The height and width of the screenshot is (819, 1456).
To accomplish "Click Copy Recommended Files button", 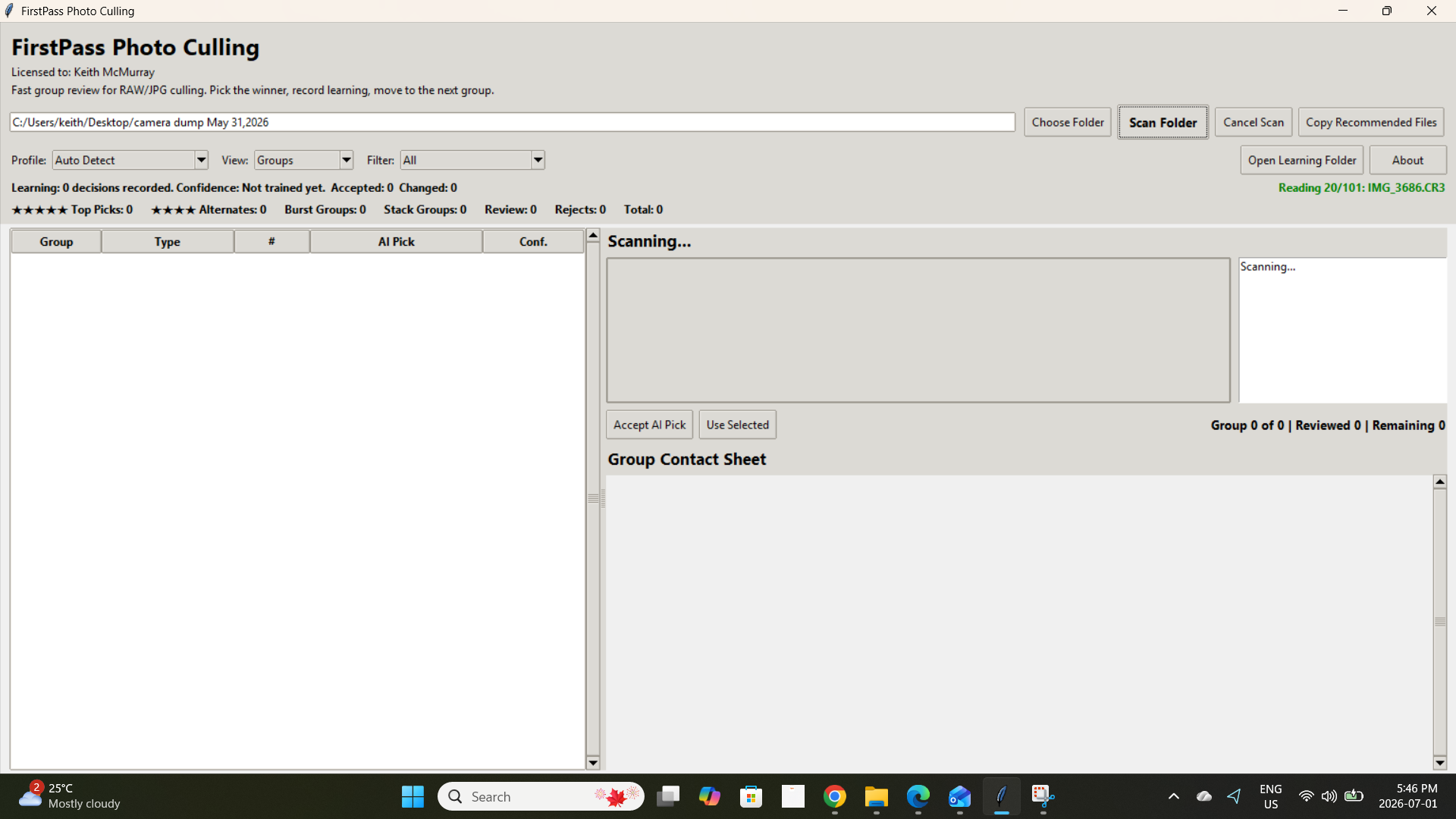I will pos(1371,122).
